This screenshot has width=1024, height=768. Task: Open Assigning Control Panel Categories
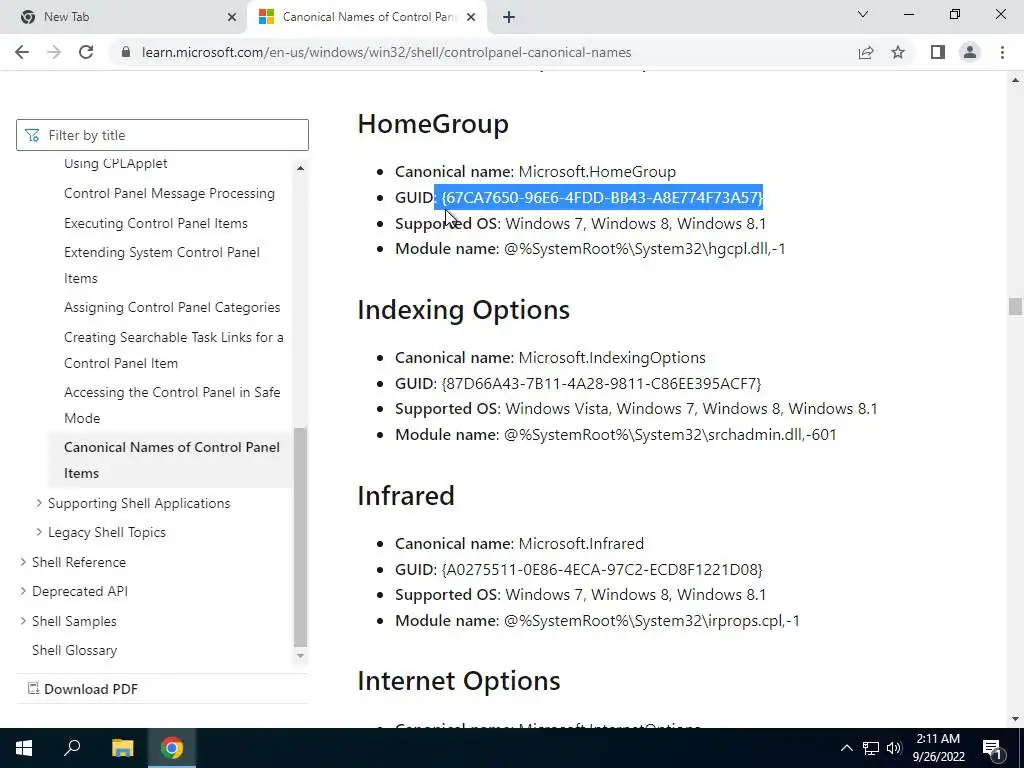pyautogui.click(x=172, y=308)
